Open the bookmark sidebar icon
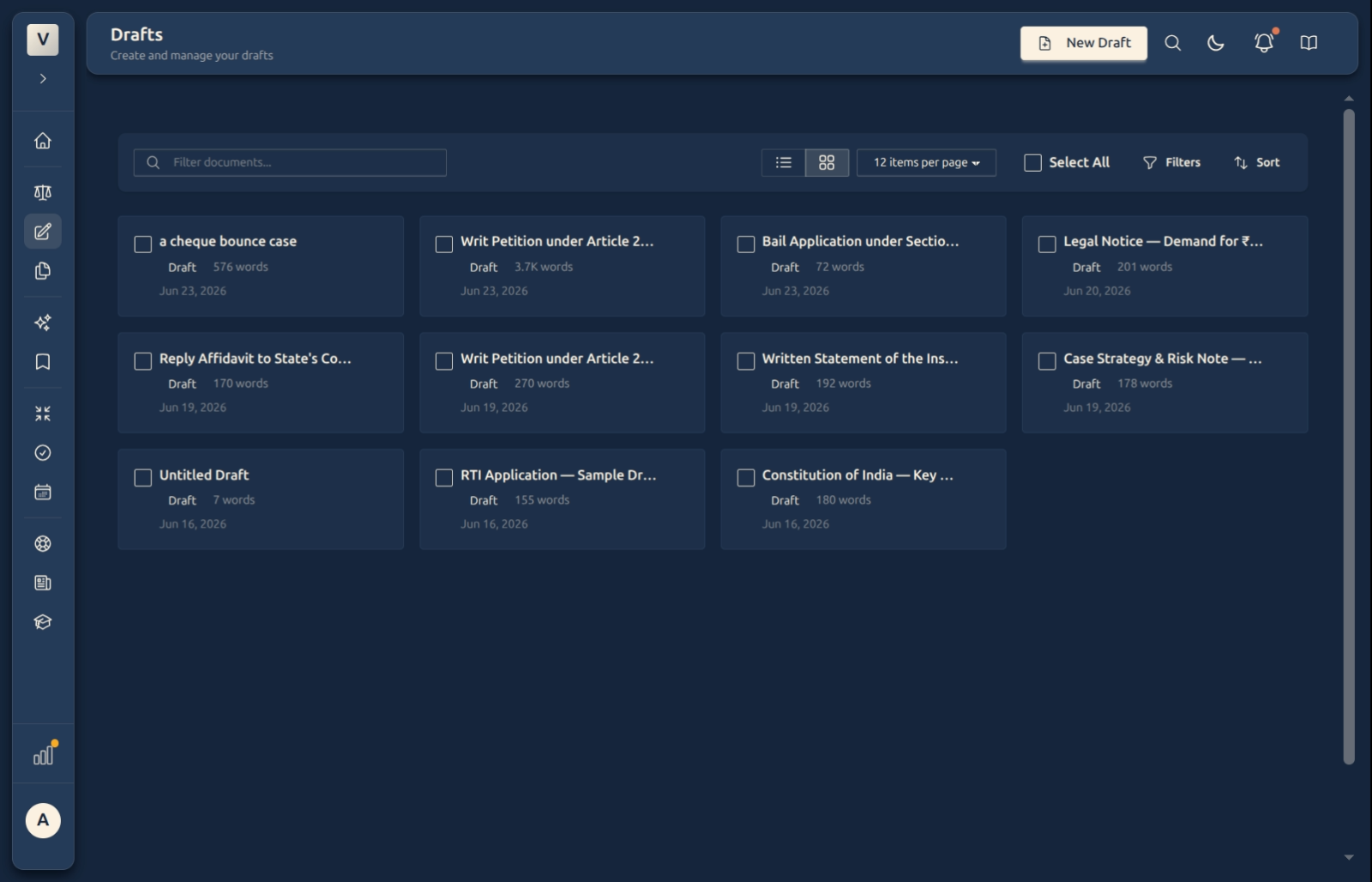Viewport: 1372px width, 882px height. point(43,362)
